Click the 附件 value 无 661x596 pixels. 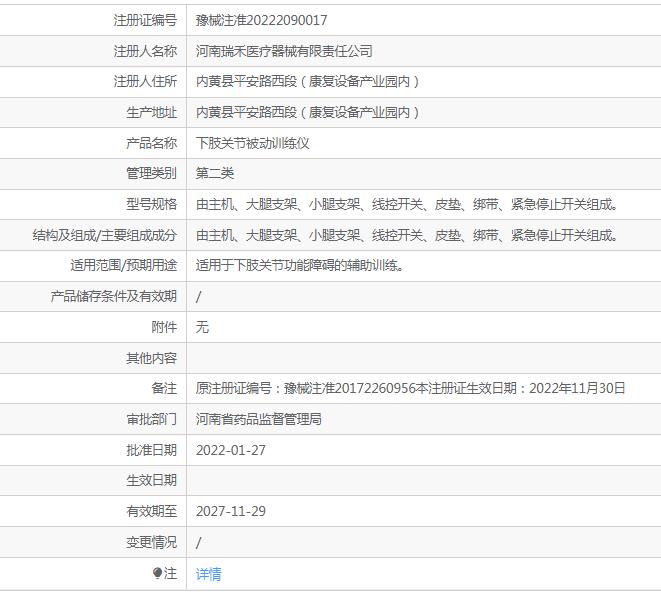[202, 327]
